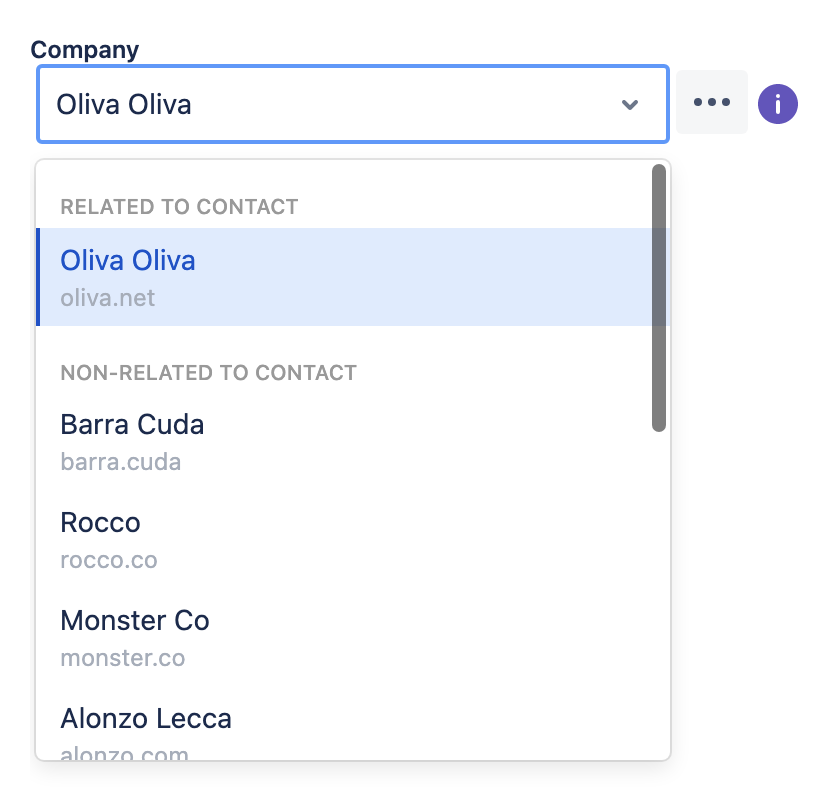Click the blue selection bar beside Oliva Oliva
822x792 pixels.
[38, 276]
